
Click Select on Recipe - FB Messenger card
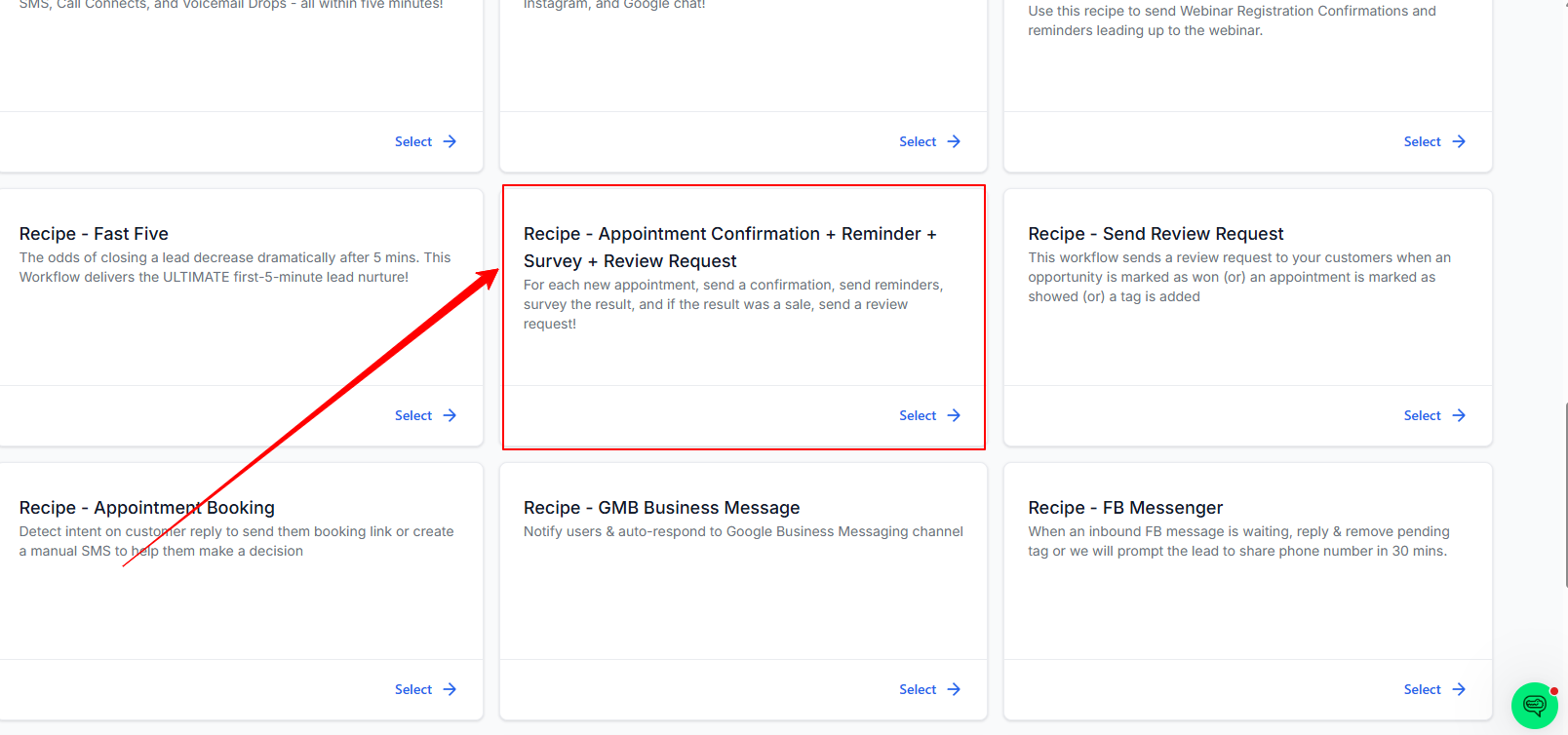(1434, 689)
